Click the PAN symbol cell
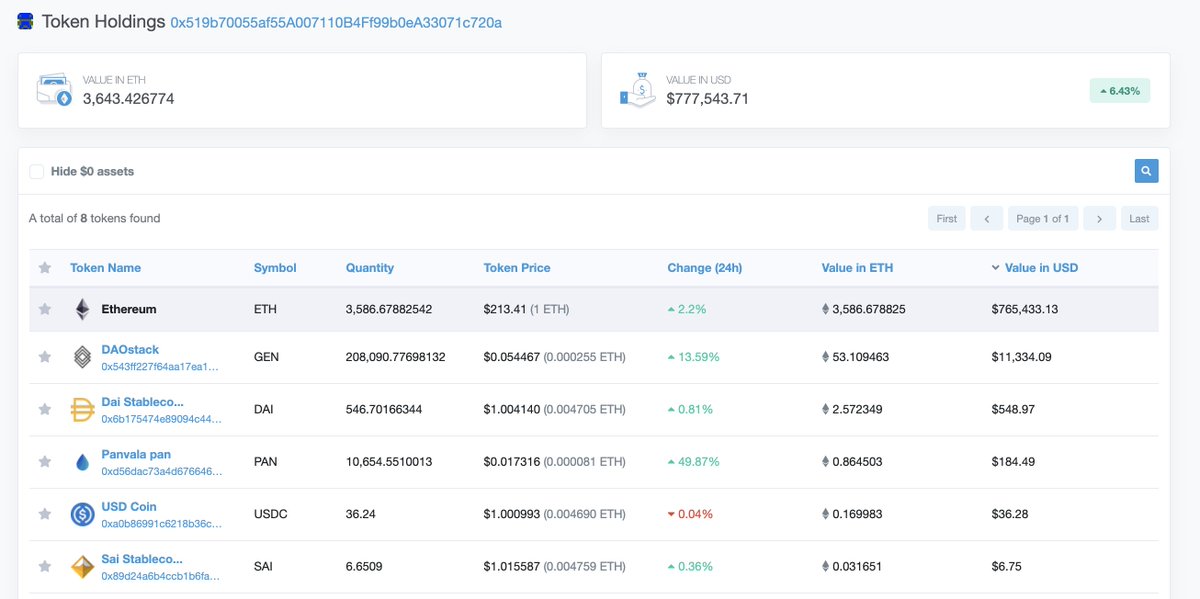Image resolution: width=1200 pixels, height=599 pixels. click(266, 462)
